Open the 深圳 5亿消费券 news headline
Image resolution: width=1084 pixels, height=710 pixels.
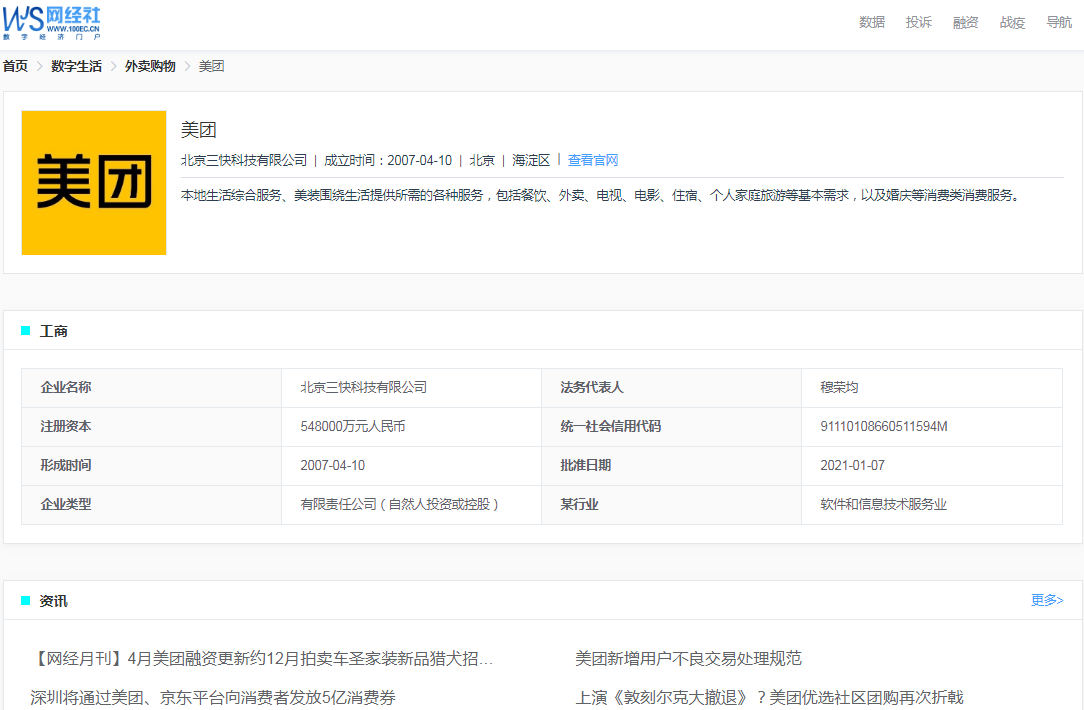tap(213, 698)
